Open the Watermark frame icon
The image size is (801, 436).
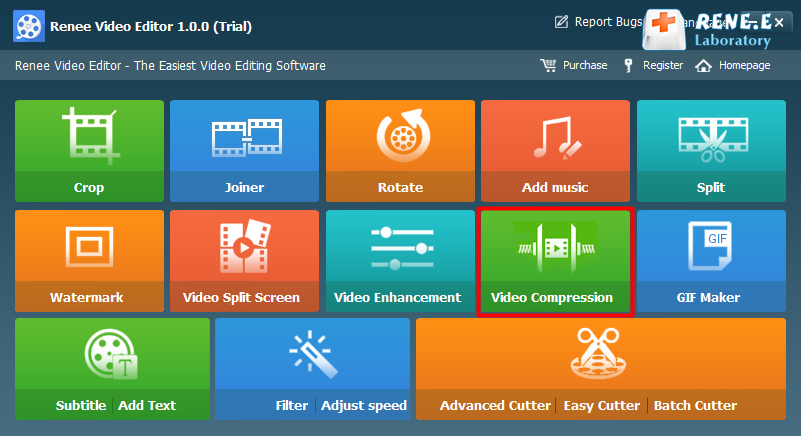point(89,247)
